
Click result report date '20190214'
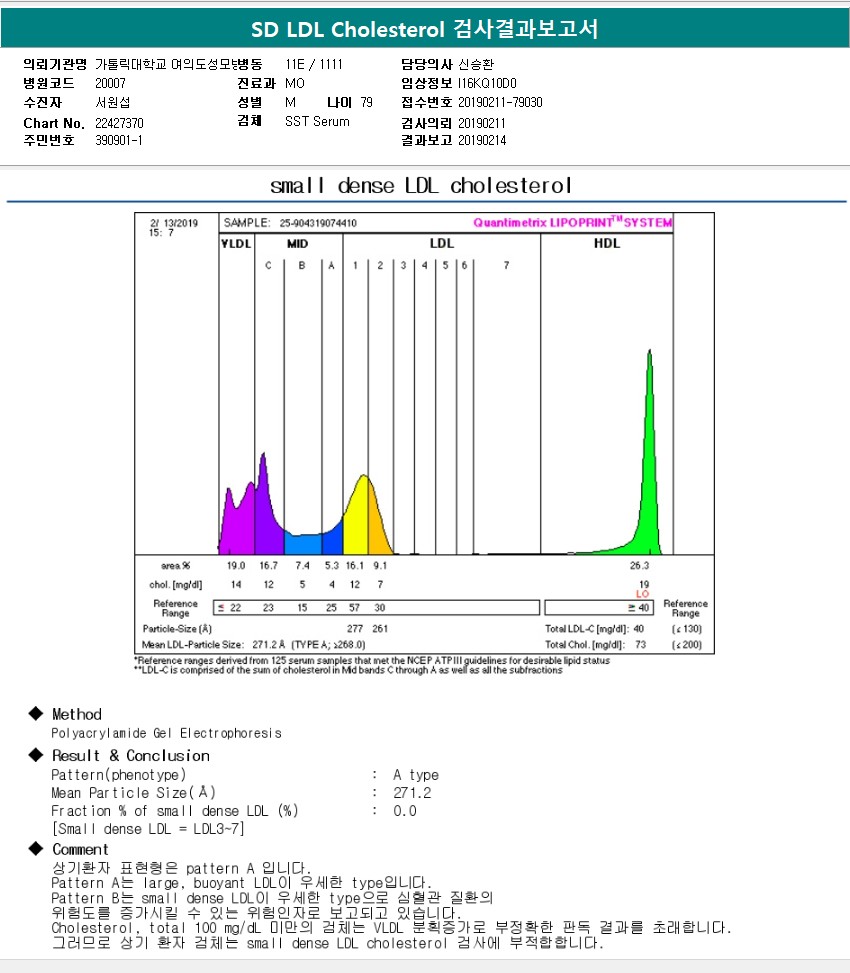click(x=482, y=141)
